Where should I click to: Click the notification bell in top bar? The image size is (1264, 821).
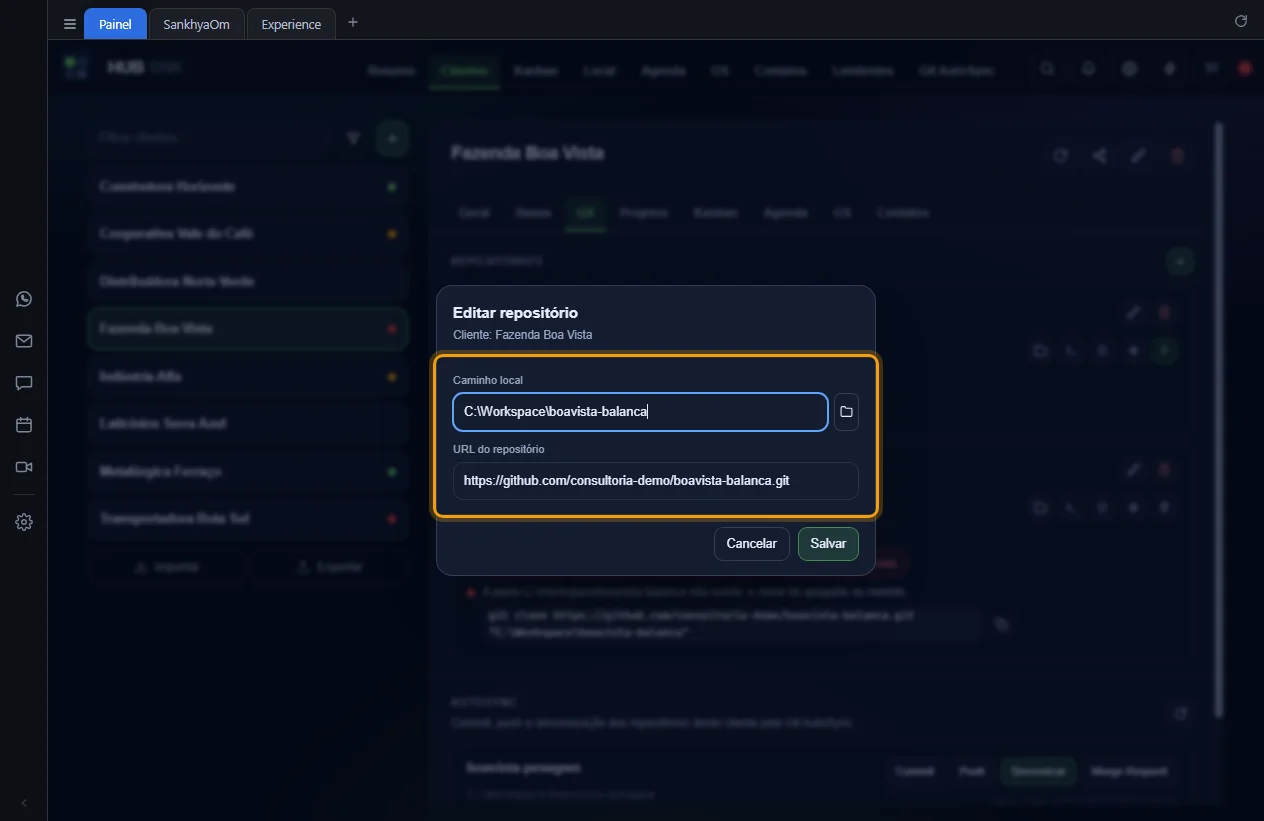1088,69
